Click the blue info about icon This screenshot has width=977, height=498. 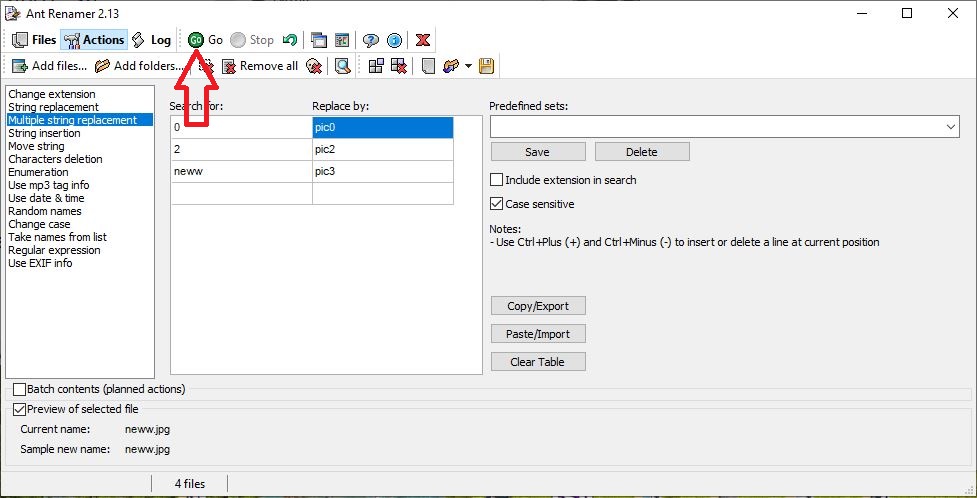tap(395, 40)
